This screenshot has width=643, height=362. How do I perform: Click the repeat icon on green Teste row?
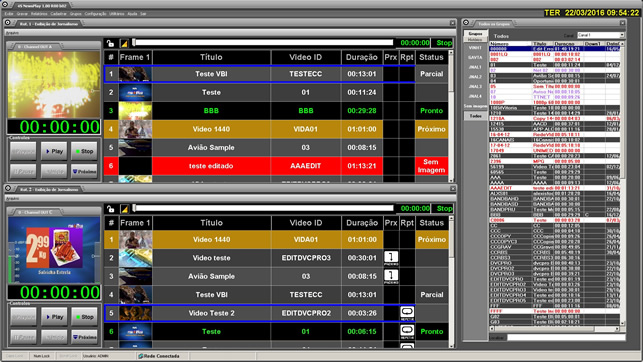(x=407, y=332)
